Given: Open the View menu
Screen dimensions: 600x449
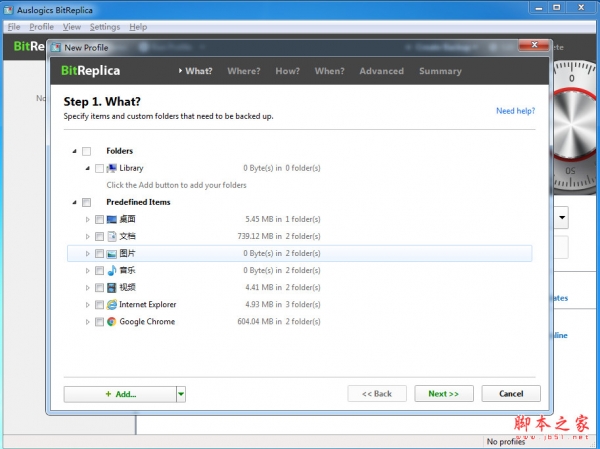Looking at the screenshot, I should click(72, 27).
